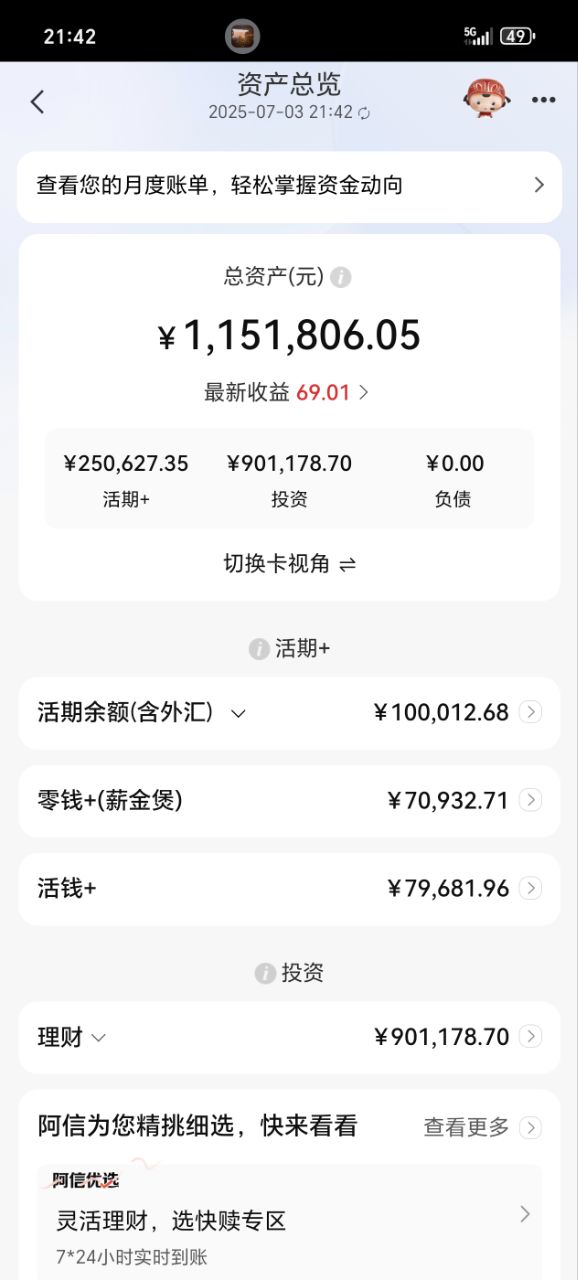Tap info icon next to 总资产(元)

[x=341, y=277]
